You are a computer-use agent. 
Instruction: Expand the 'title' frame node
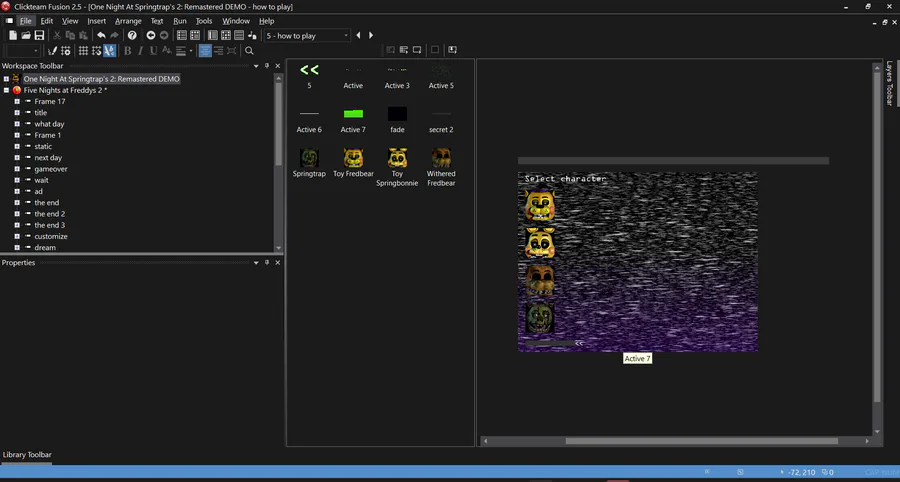(17, 112)
